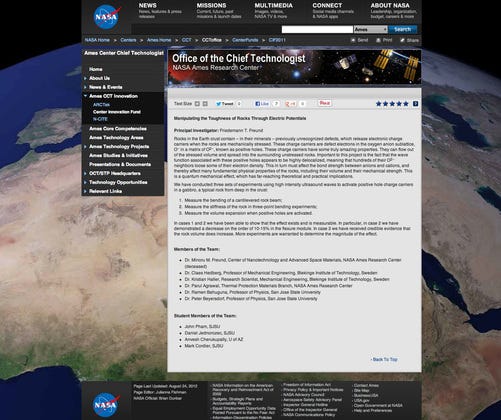Open the Centers breadcrumb link
This screenshot has height=420, width=501.
128,40
